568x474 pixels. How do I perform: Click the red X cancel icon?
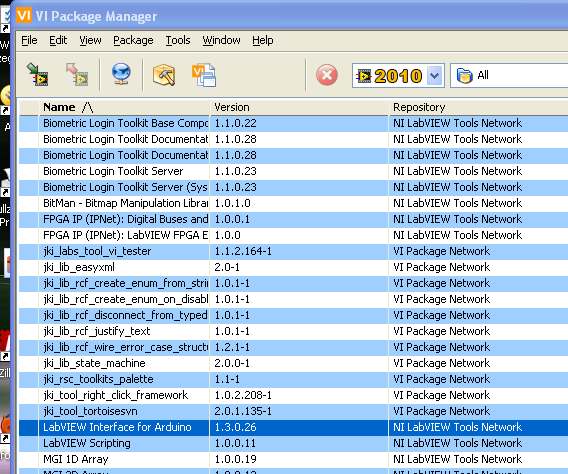coord(327,75)
